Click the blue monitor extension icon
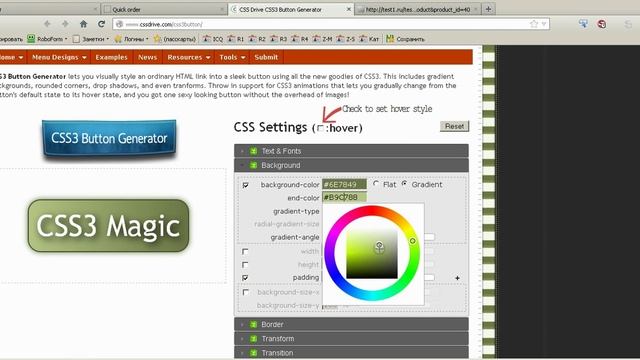This screenshot has height=360, width=640. point(584,24)
